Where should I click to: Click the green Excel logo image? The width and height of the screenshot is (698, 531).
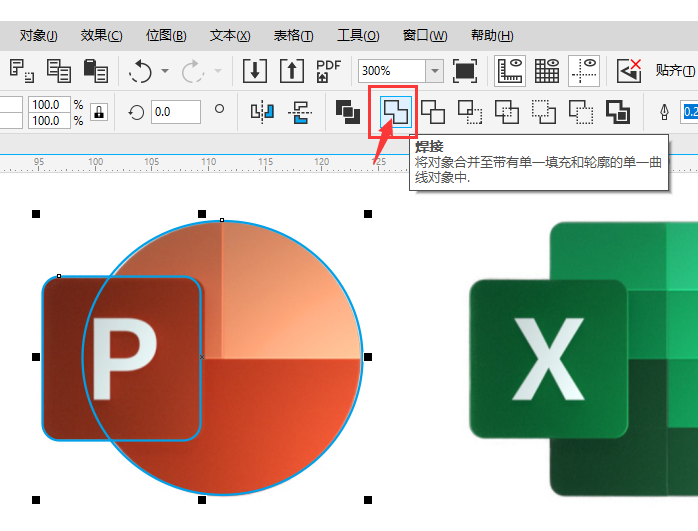(583, 359)
